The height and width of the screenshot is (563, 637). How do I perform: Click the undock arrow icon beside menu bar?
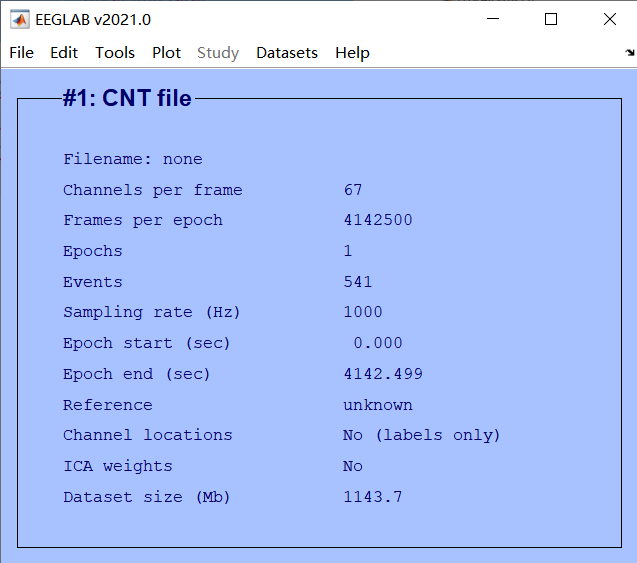[x=630, y=52]
